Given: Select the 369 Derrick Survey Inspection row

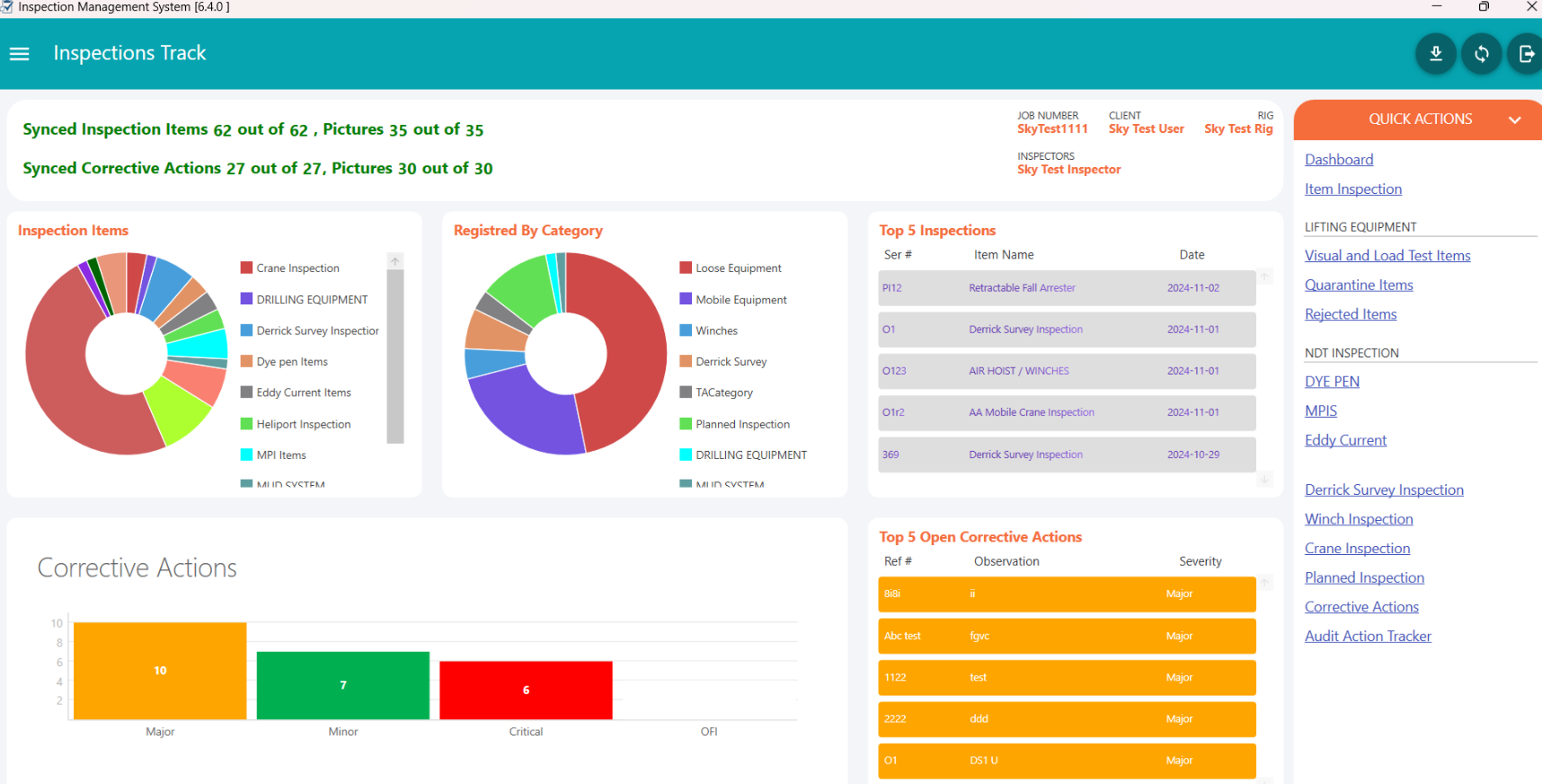Looking at the screenshot, I should point(1067,454).
